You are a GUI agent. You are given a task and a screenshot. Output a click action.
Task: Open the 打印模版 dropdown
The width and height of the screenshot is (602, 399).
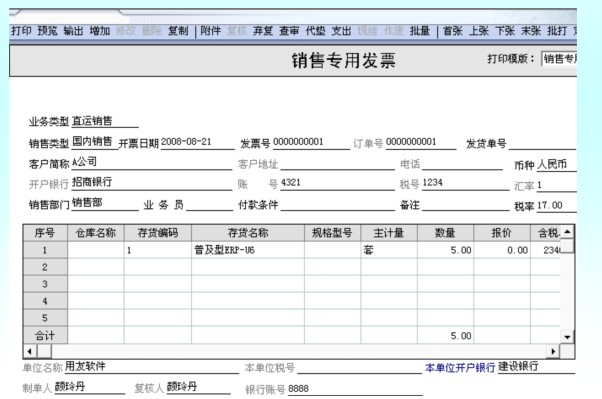click(x=559, y=59)
